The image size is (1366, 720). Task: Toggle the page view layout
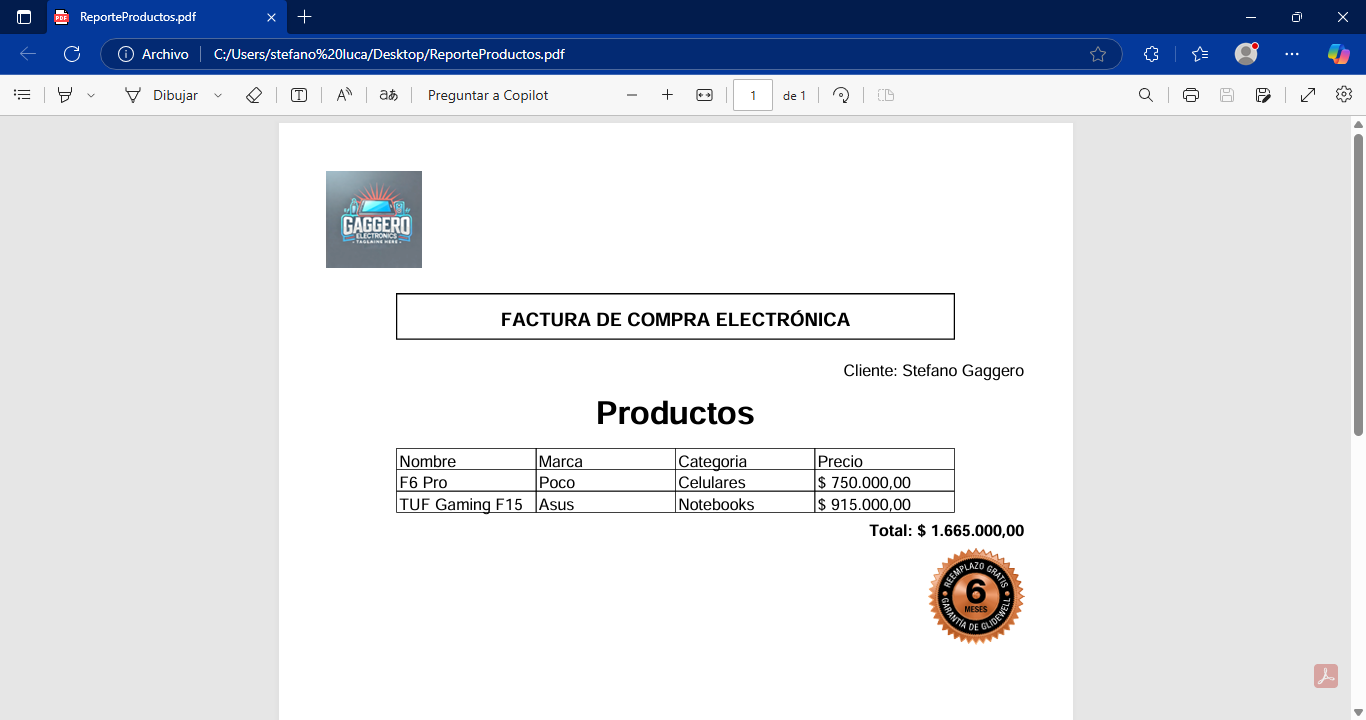tap(885, 95)
